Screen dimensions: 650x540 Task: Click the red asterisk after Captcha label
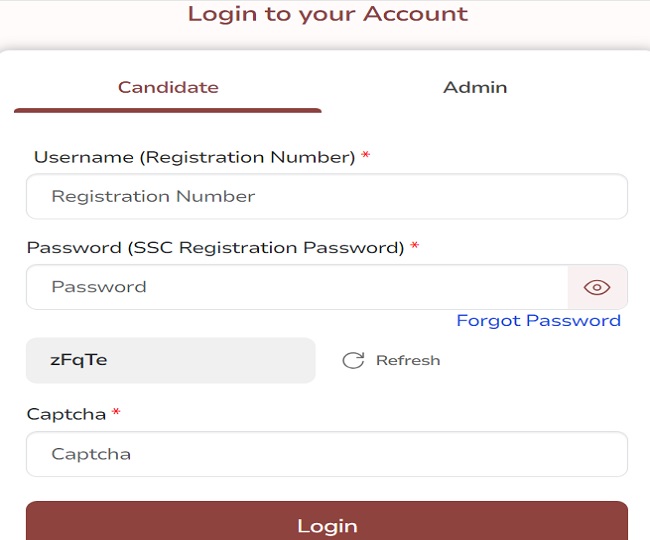(x=116, y=413)
